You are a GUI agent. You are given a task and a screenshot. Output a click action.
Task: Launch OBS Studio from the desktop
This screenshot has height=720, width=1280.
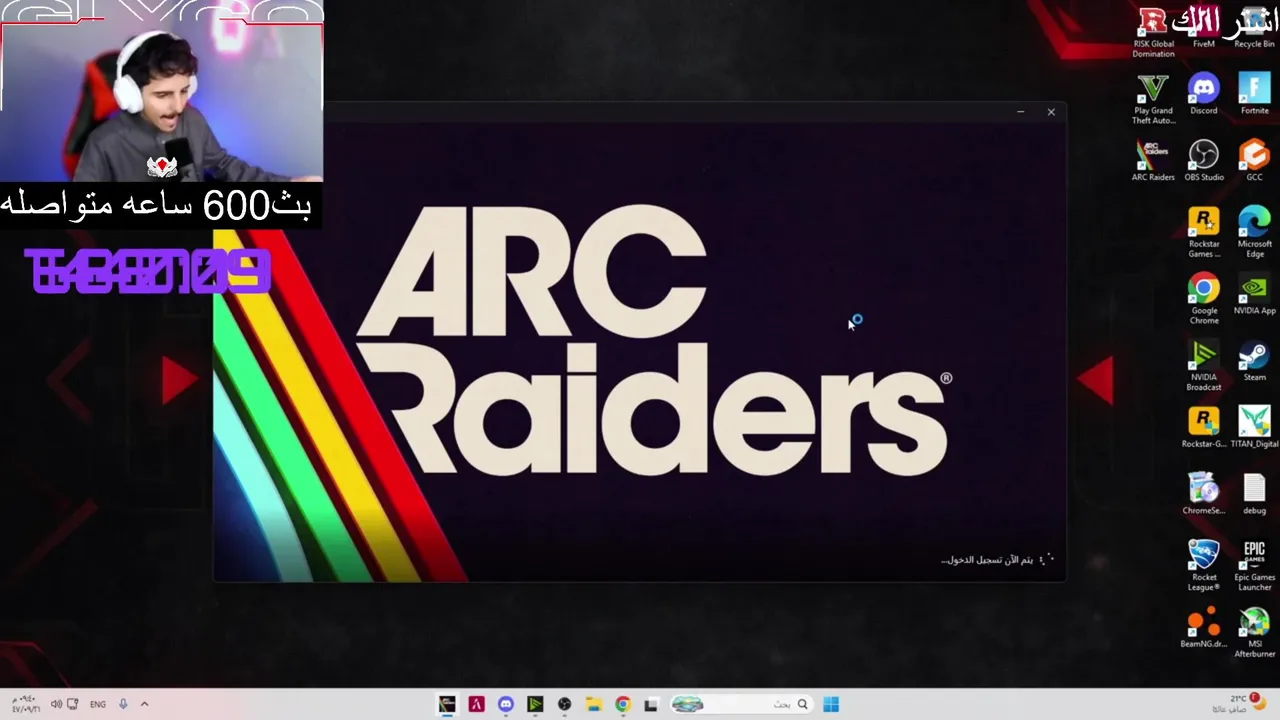pos(1204,161)
